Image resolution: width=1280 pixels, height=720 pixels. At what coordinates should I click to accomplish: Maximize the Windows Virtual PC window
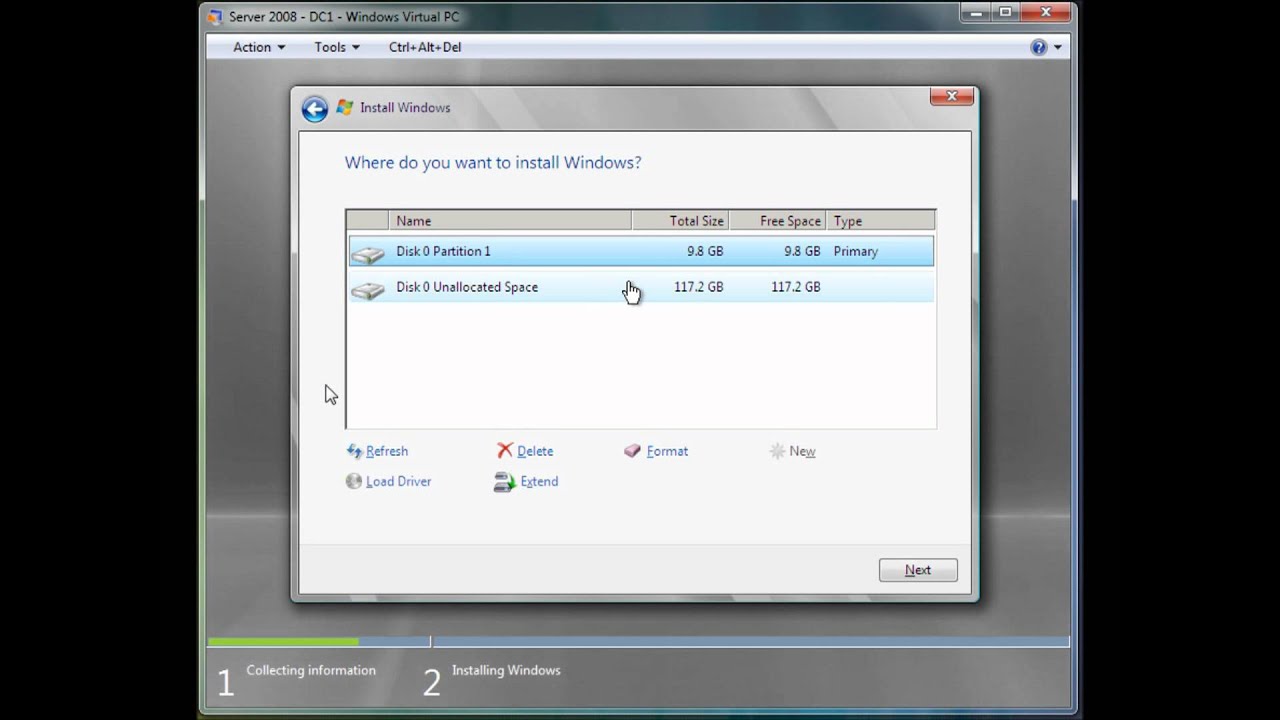(x=1005, y=13)
